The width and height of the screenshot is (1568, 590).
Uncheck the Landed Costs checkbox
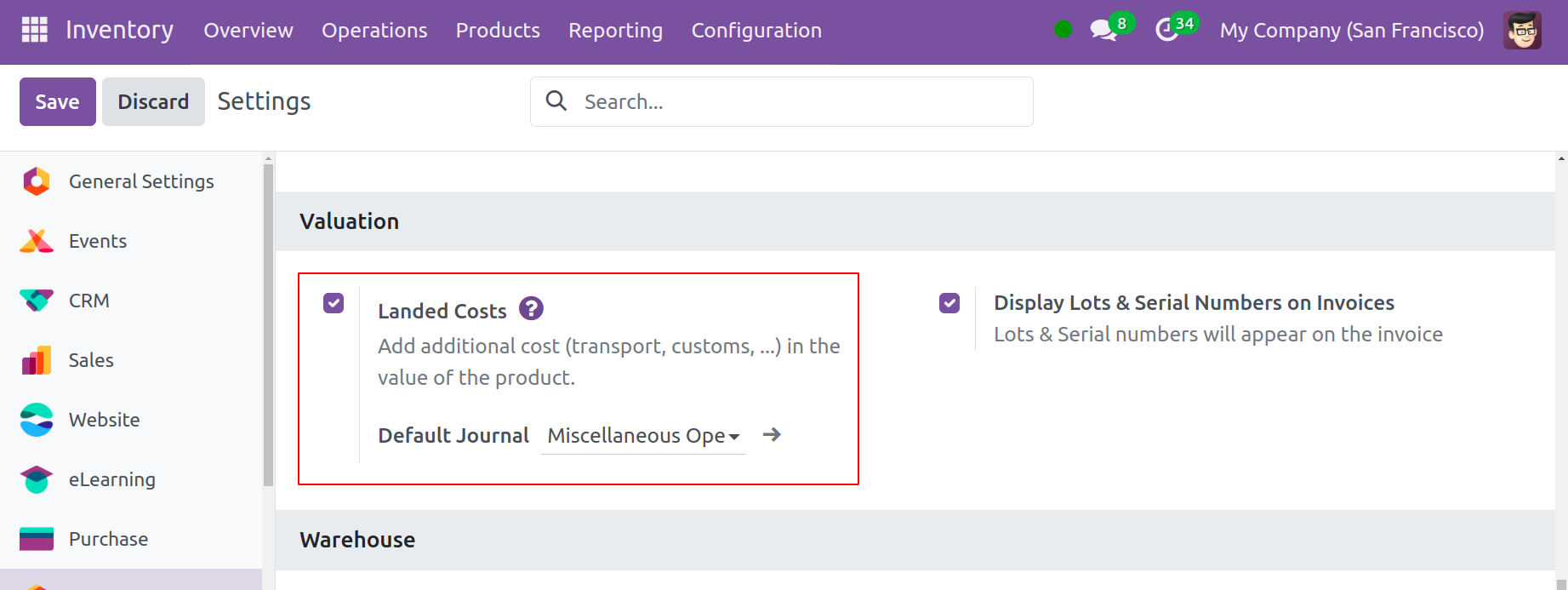[334, 303]
